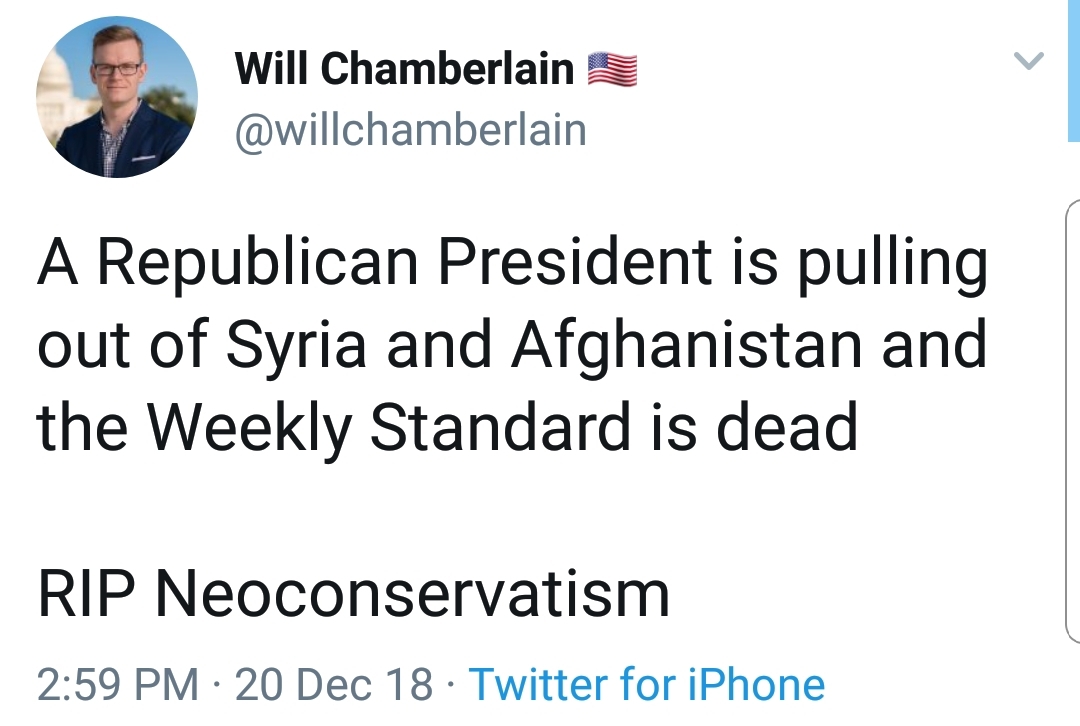Click the word Afghanistan in the tweet
Screen dimensions: 1080x726
click(x=687, y=344)
